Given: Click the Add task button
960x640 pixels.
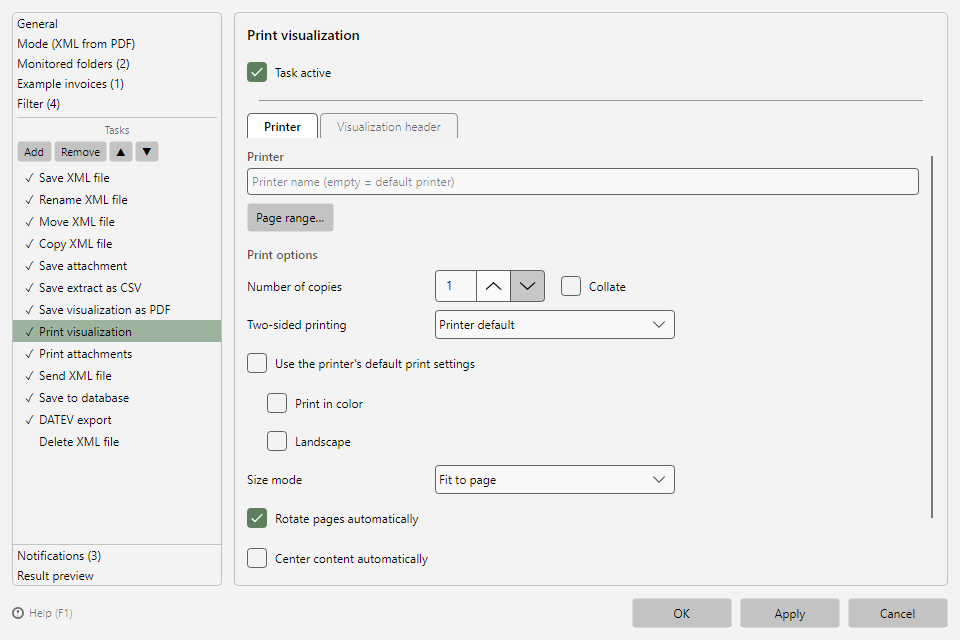Looking at the screenshot, I should coord(34,152).
